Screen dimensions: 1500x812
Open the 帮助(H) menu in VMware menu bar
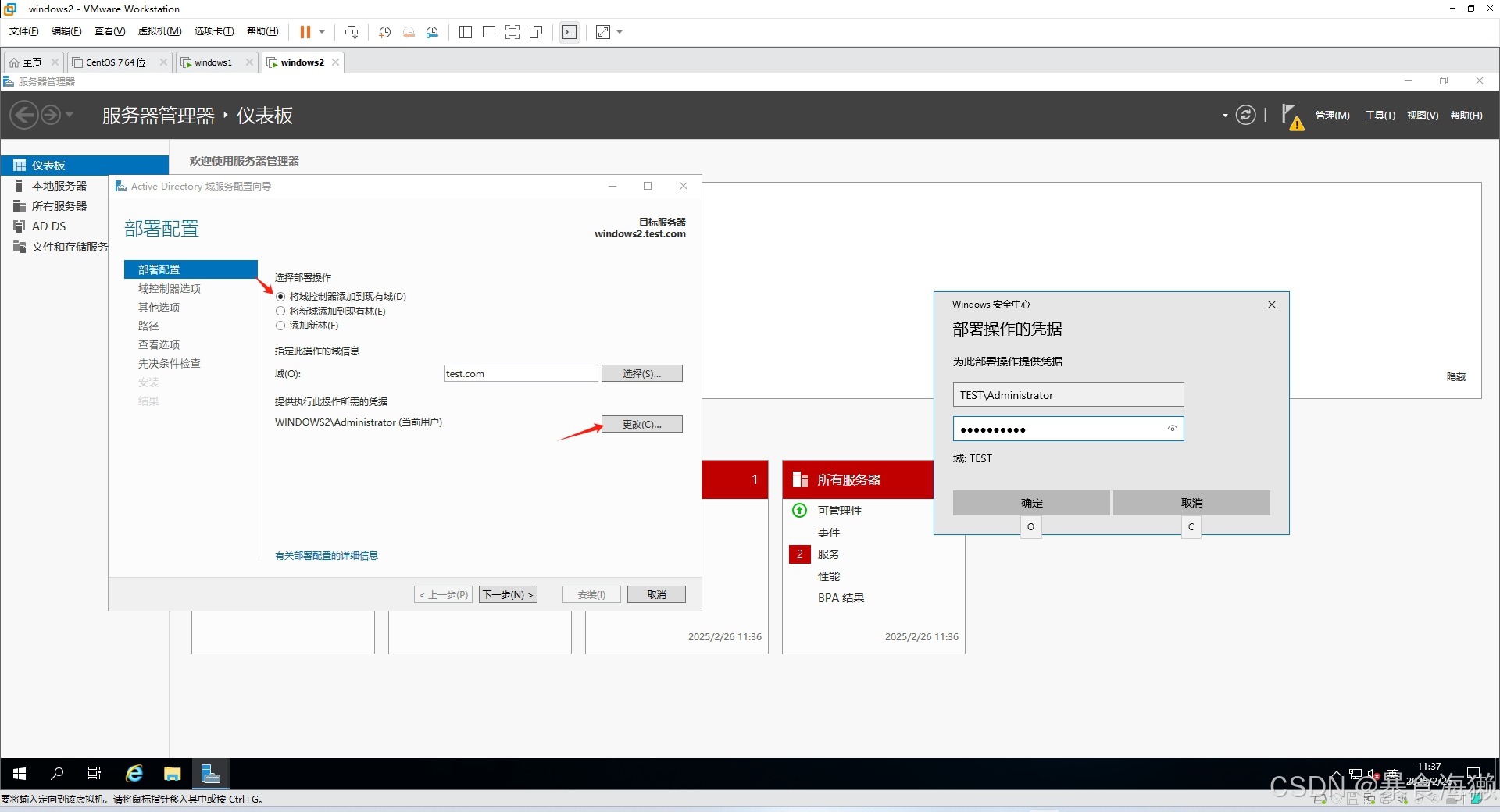pyautogui.click(x=262, y=31)
